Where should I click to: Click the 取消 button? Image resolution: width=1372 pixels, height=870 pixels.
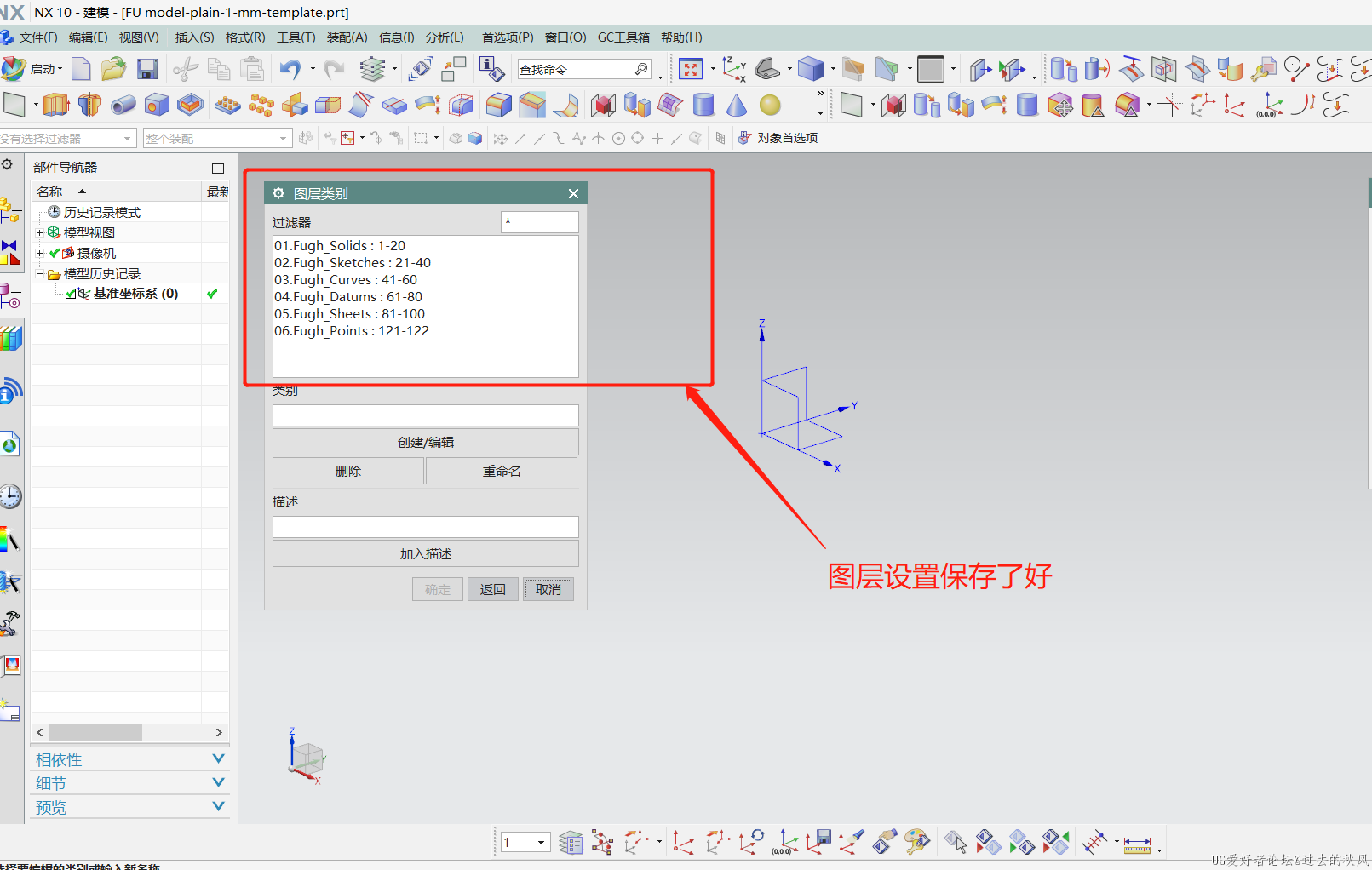[548, 589]
